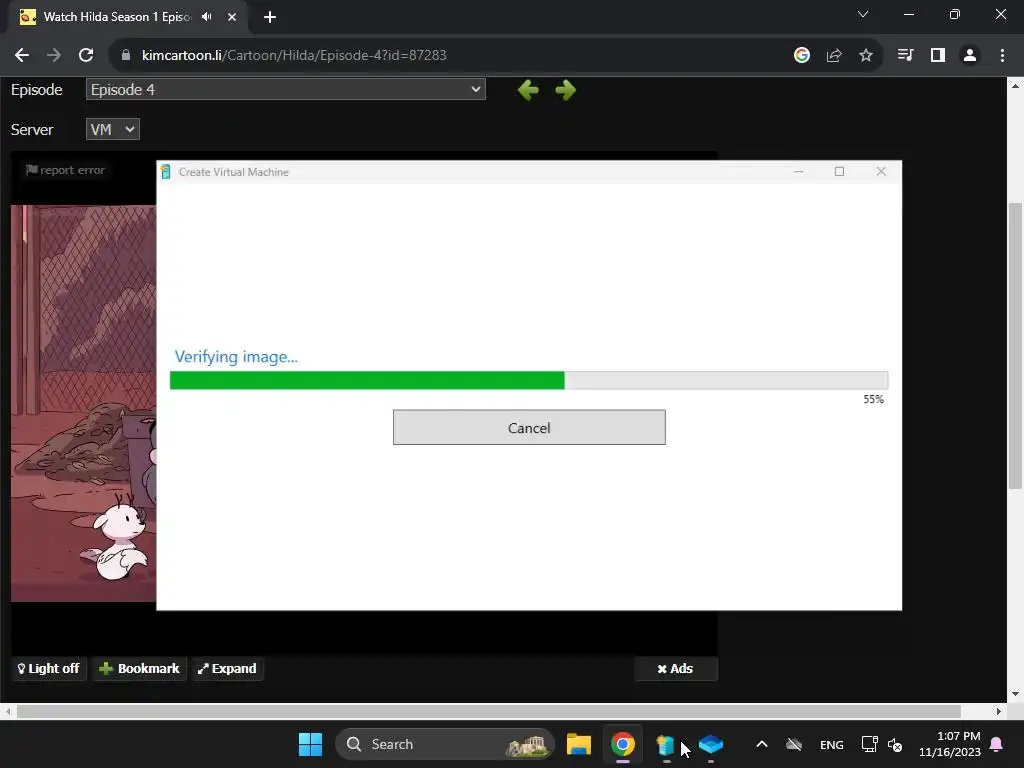This screenshot has width=1024, height=768.
Task: Click the Verifying image status text
Action: tap(236, 357)
